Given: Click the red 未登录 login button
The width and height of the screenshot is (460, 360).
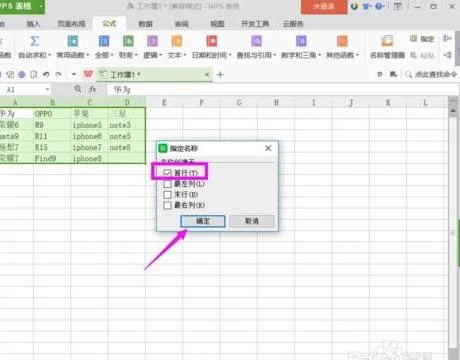Looking at the screenshot, I should [324, 7].
